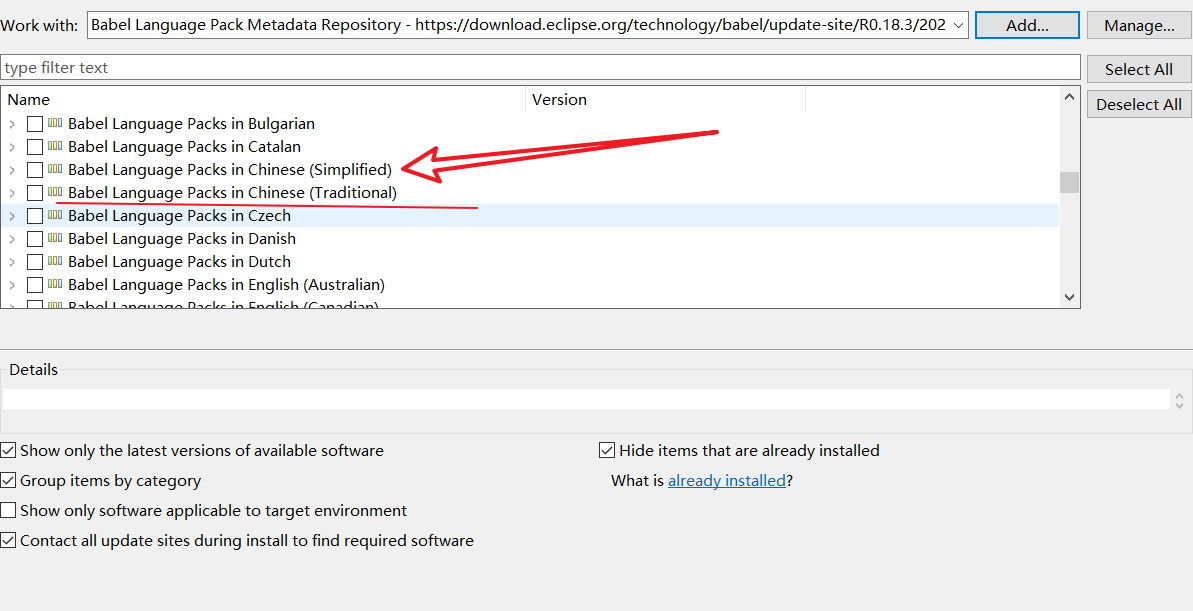Click the Deselect All button

point(1139,105)
